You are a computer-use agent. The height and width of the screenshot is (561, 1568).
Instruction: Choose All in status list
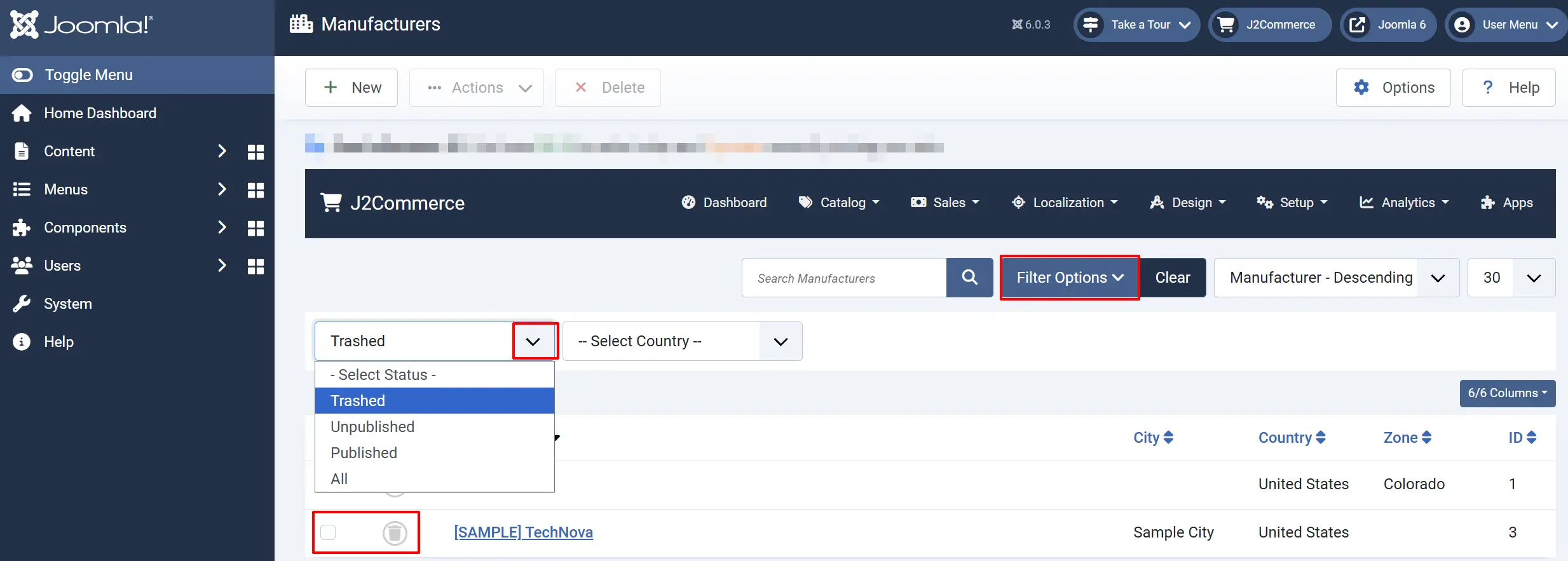pyautogui.click(x=435, y=479)
